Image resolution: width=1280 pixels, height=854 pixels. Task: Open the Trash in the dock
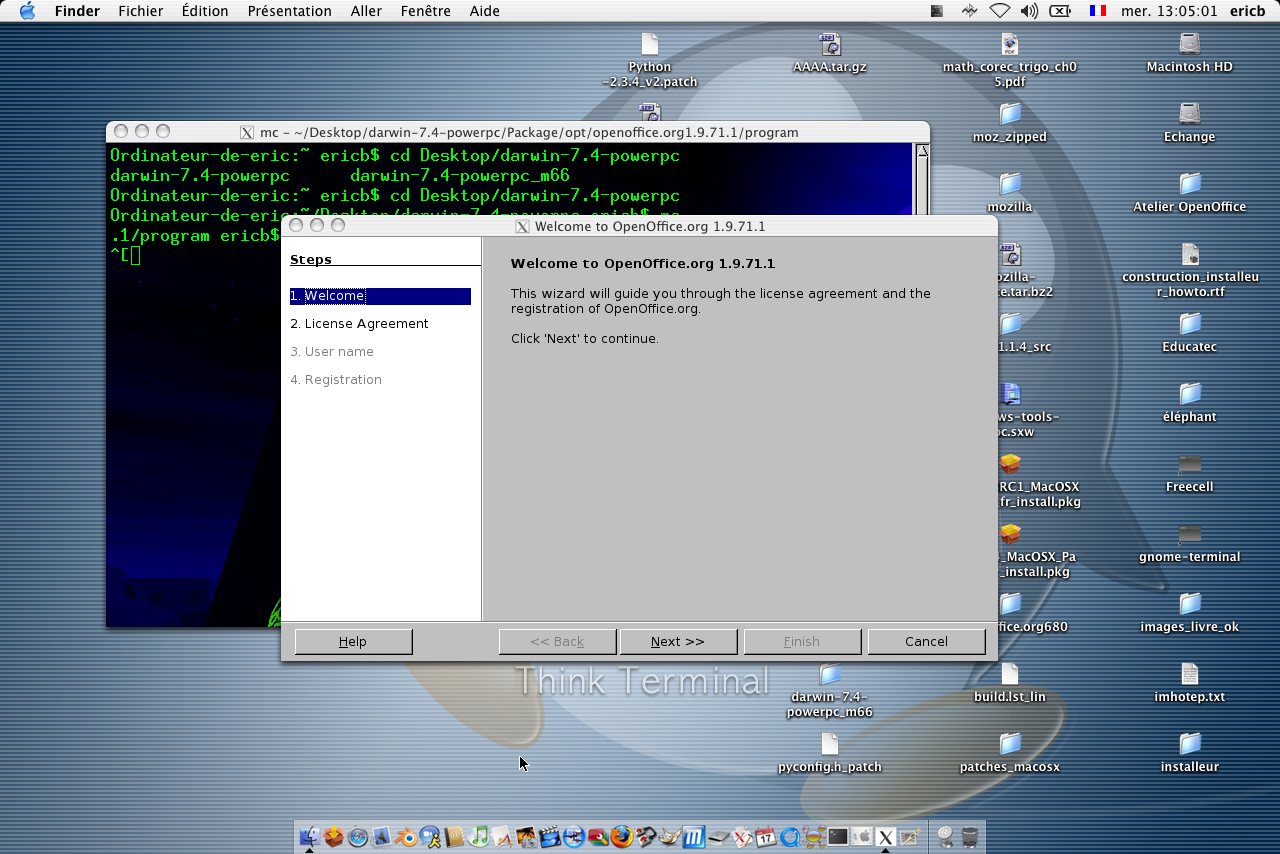969,837
